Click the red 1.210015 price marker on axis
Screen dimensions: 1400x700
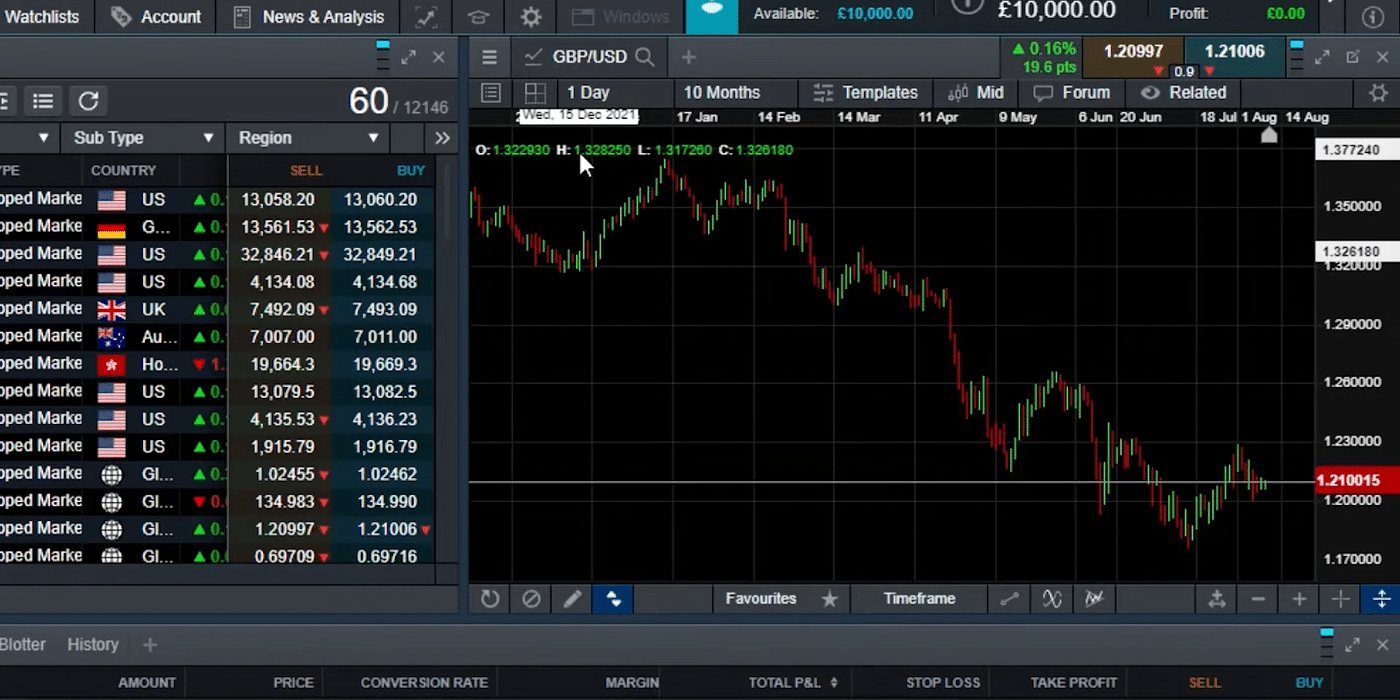coord(1347,481)
